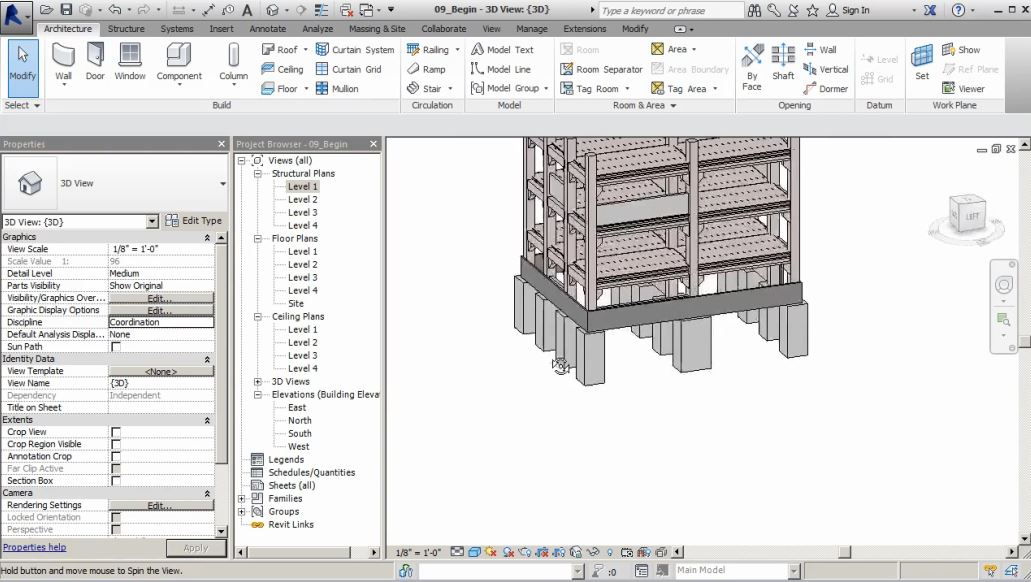1031x582 pixels.
Task: Toggle the Perspective checkbox
Action: coord(116,529)
